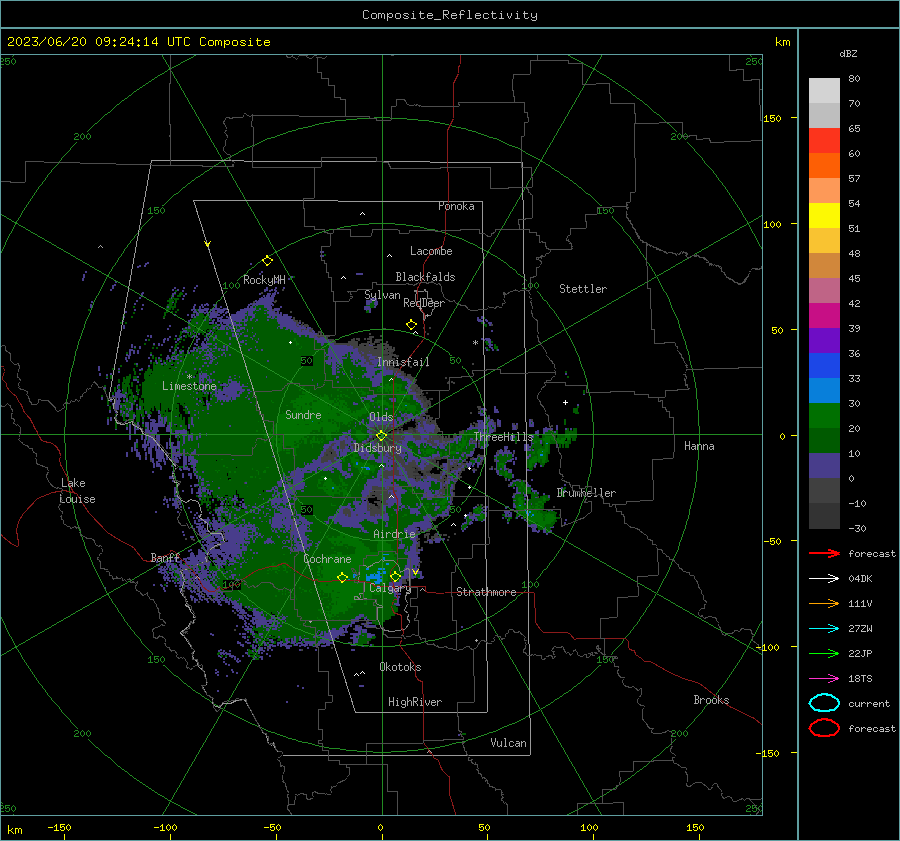900x841 pixels.
Task: Click the Okotoks city label
Action: coord(400,666)
